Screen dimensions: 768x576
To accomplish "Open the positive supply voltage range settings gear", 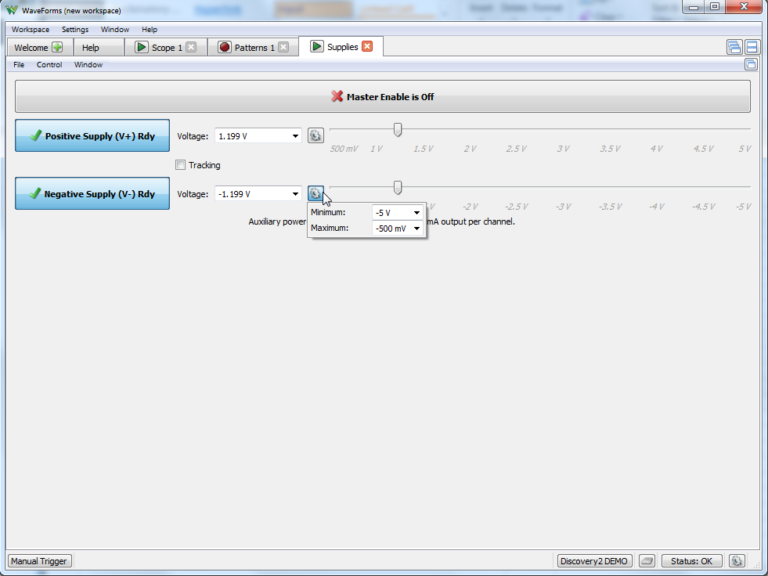I will [x=315, y=136].
